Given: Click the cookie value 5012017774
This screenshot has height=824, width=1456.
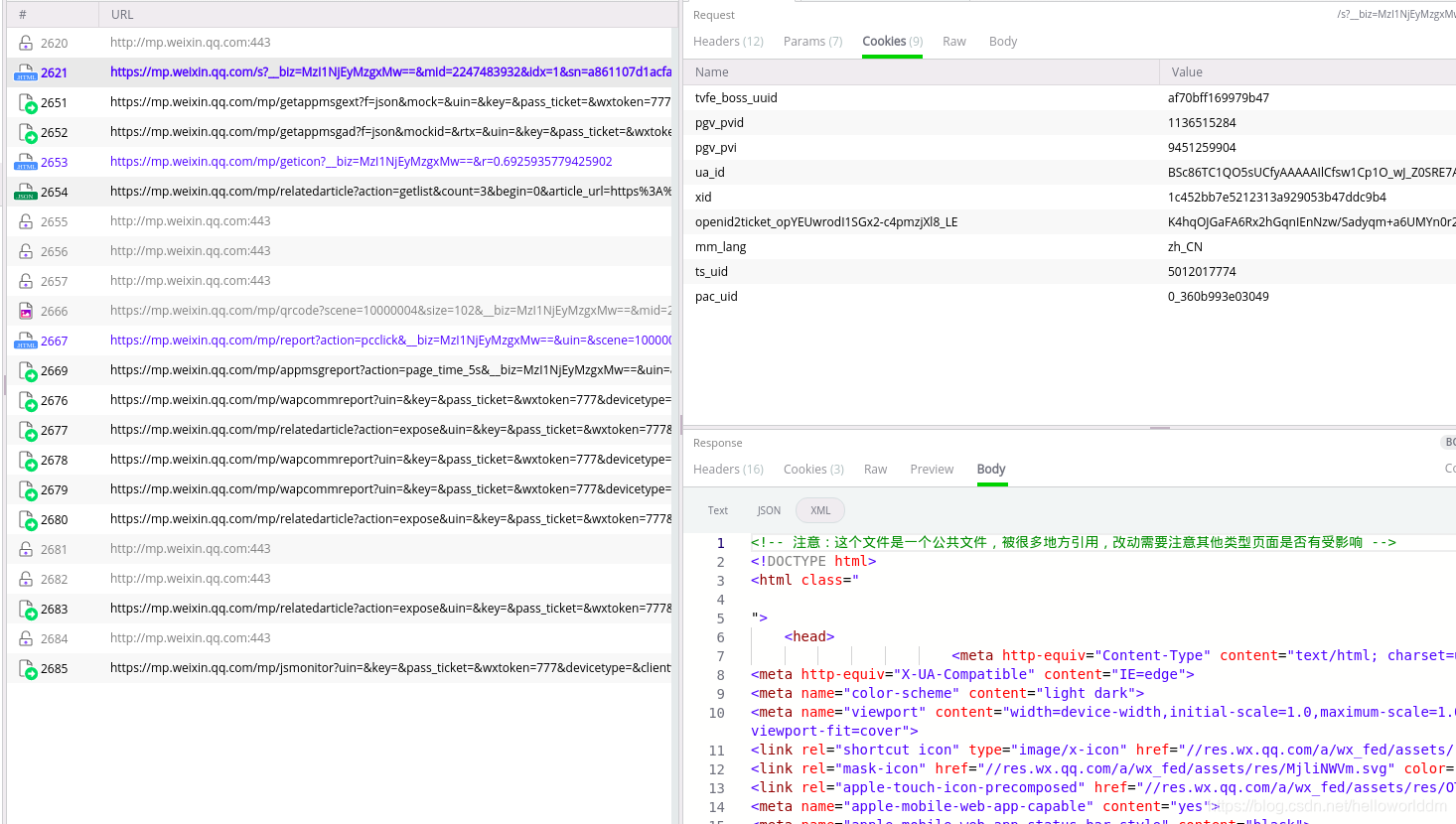Looking at the screenshot, I should [1202, 272].
